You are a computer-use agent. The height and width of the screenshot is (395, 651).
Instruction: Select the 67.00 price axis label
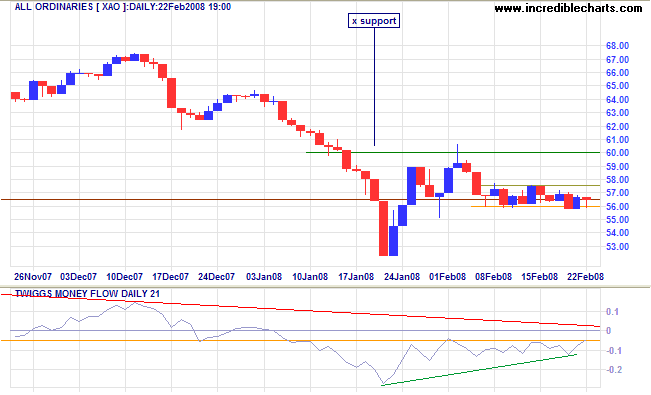pyautogui.click(x=617, y=60)
